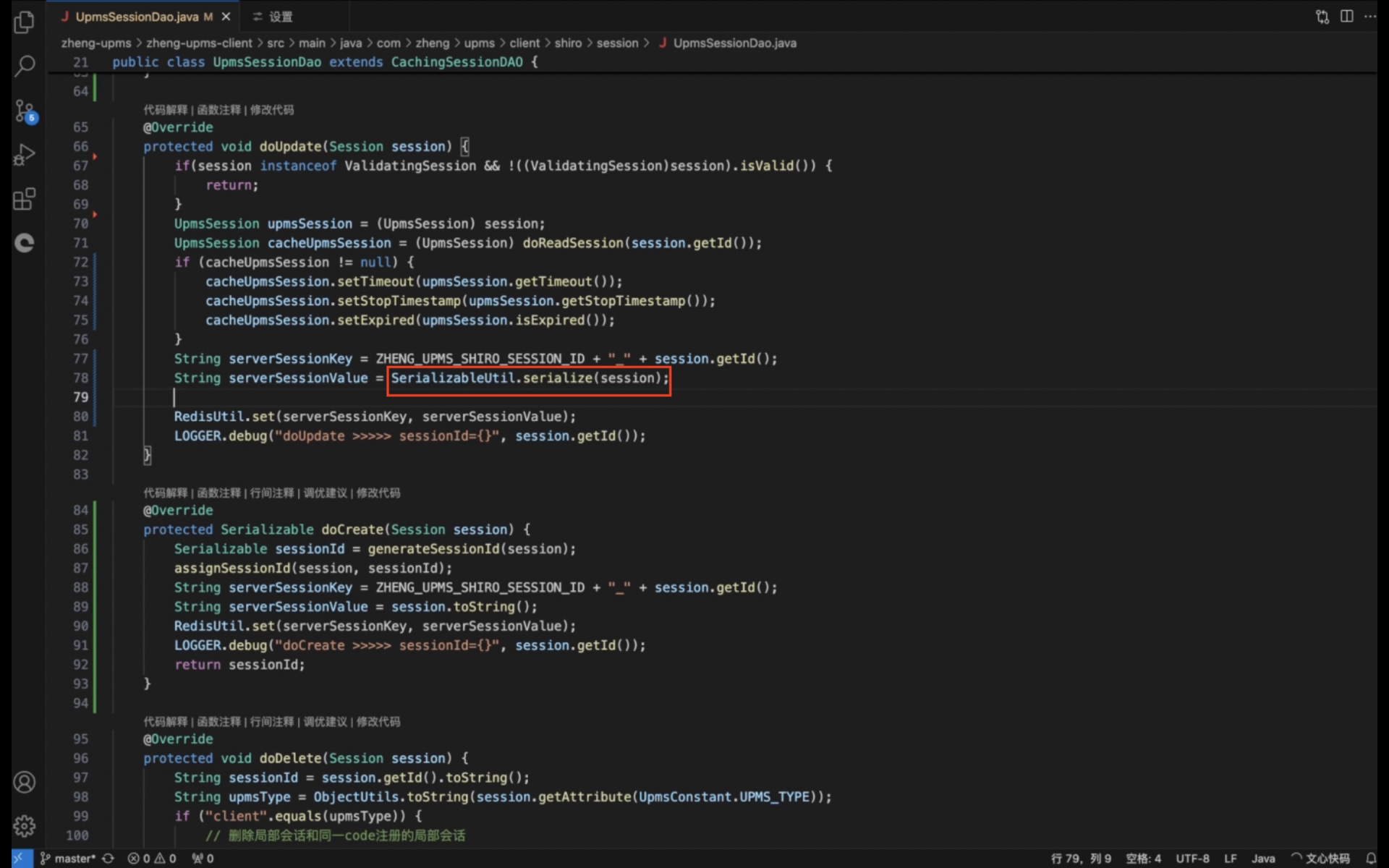Open the Run and Debug view

pyautogui.click(x=24, y=155)
